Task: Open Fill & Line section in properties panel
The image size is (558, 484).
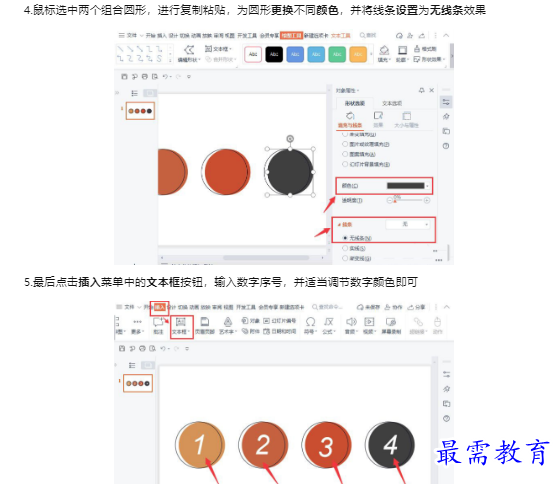Action: coord(350,120)
